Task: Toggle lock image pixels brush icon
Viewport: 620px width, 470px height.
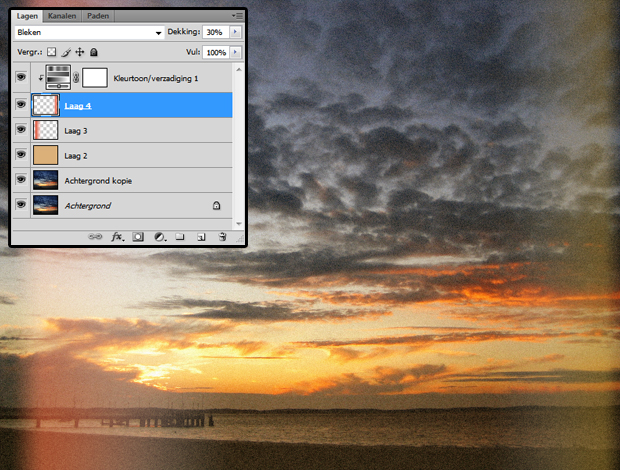Action: tap(66, 52)
